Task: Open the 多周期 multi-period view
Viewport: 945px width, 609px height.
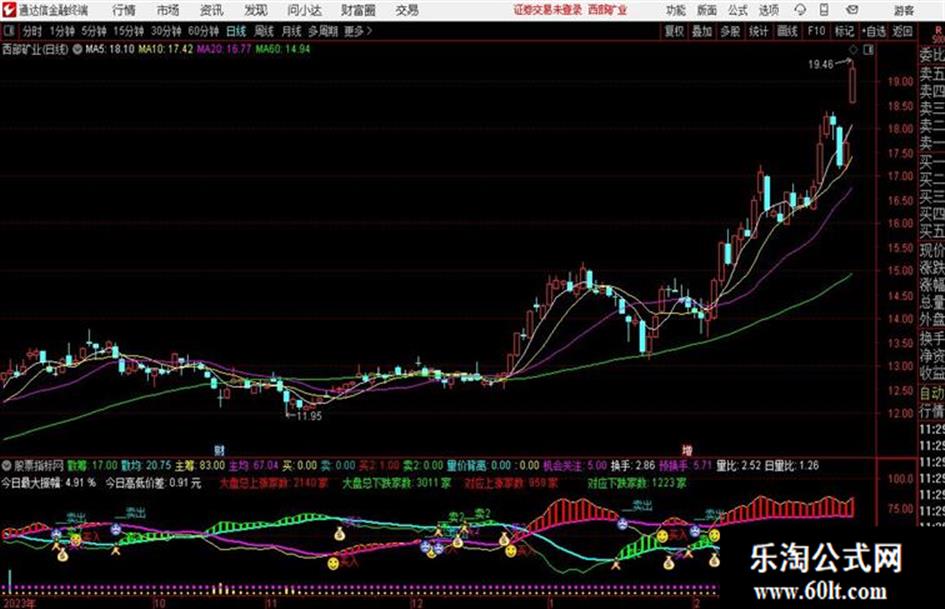Action: click(323, 31)
